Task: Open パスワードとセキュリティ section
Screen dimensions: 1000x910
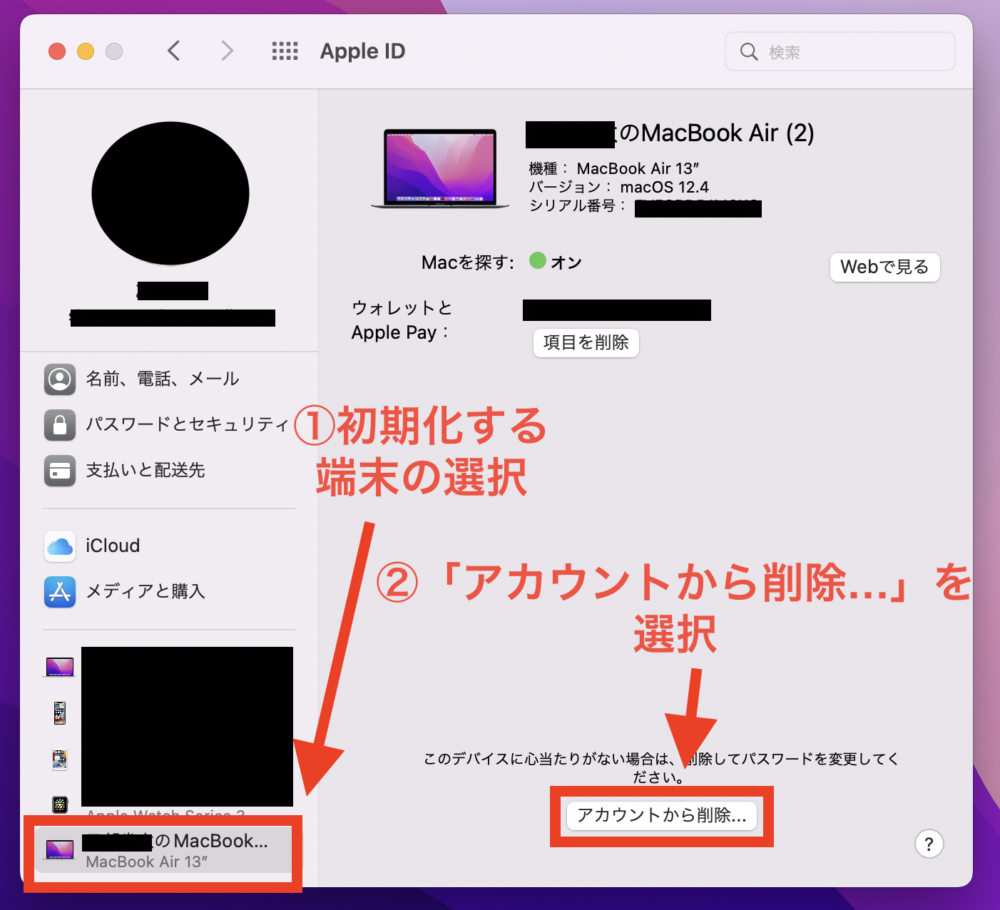Action: pyautogui.click(x=166, y=425)
